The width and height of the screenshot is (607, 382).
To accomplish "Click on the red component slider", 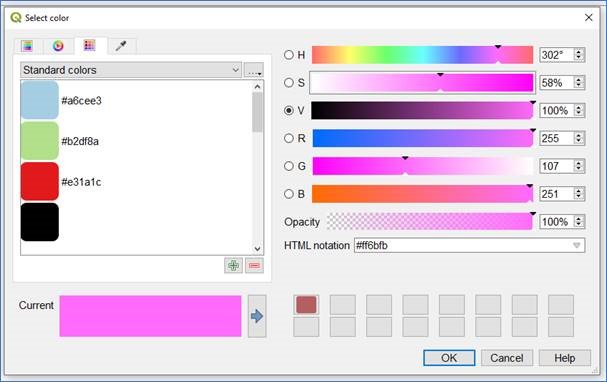I will tap(422, 139).
